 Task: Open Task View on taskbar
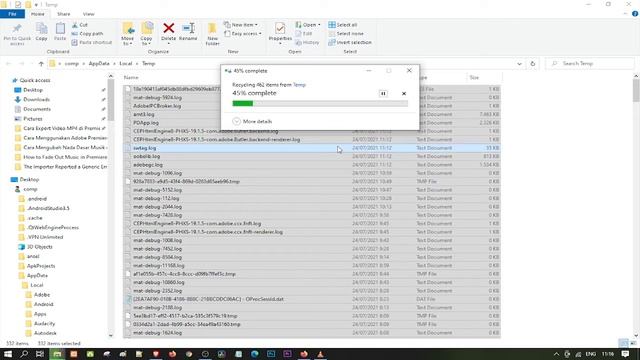pyautogui.click(x=40, y=354)
